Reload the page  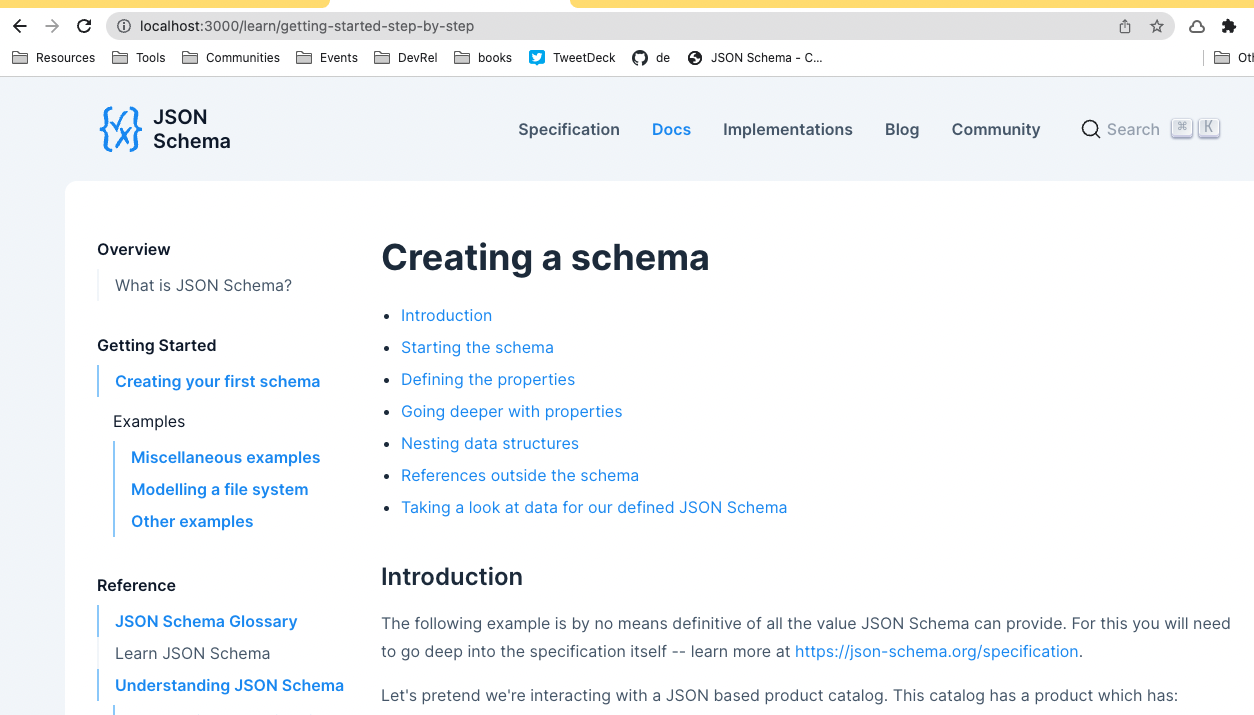click(83, 26)
